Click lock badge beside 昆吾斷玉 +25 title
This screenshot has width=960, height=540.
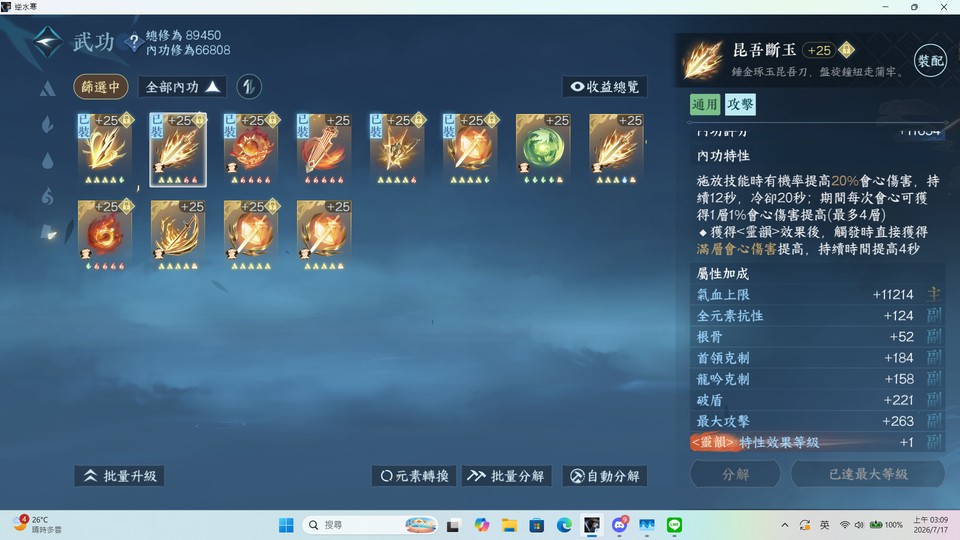coord(846,50)
